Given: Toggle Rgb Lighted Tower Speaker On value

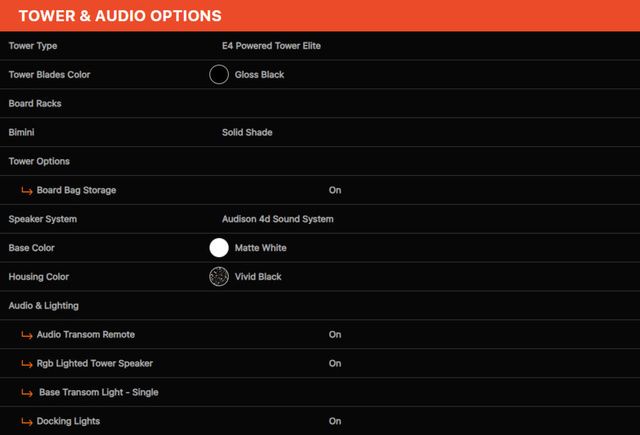Looking at the screenshot, I should coord(335,364).
